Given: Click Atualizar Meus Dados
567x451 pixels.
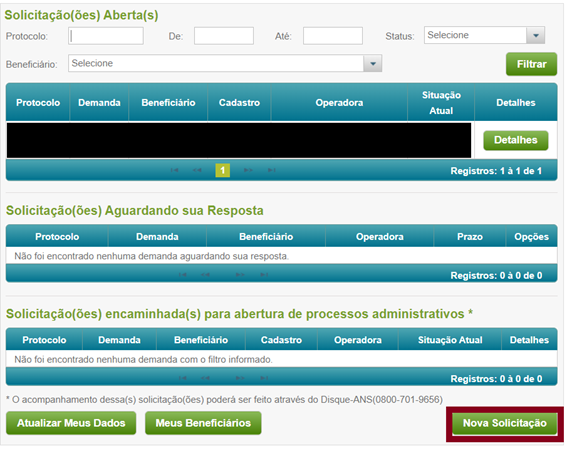Looking at the screenshot, I should coord(71,423).
